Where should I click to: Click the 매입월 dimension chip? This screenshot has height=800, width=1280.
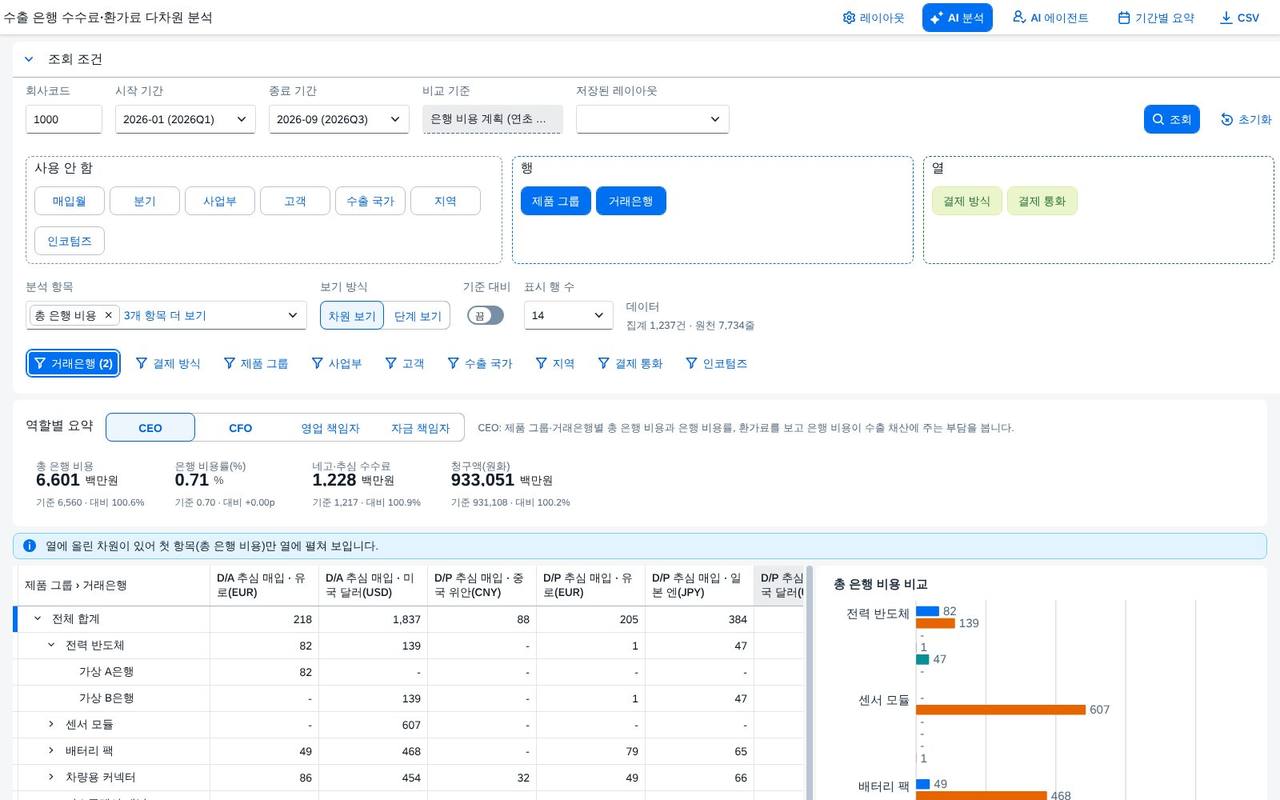[x=69, y=201]
